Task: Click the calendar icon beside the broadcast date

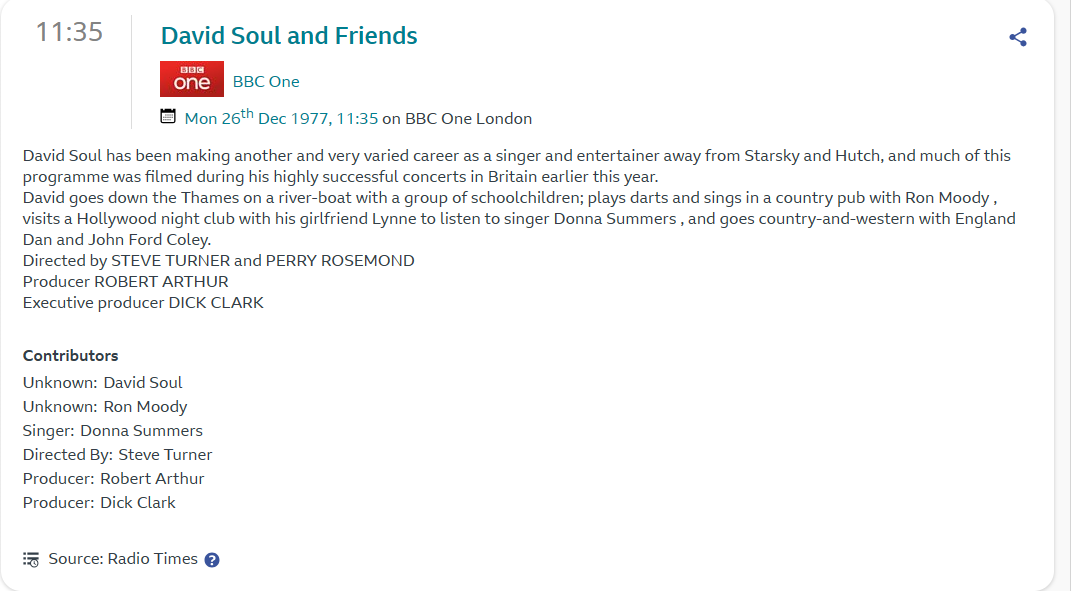Action: click(x=168, y=117)
